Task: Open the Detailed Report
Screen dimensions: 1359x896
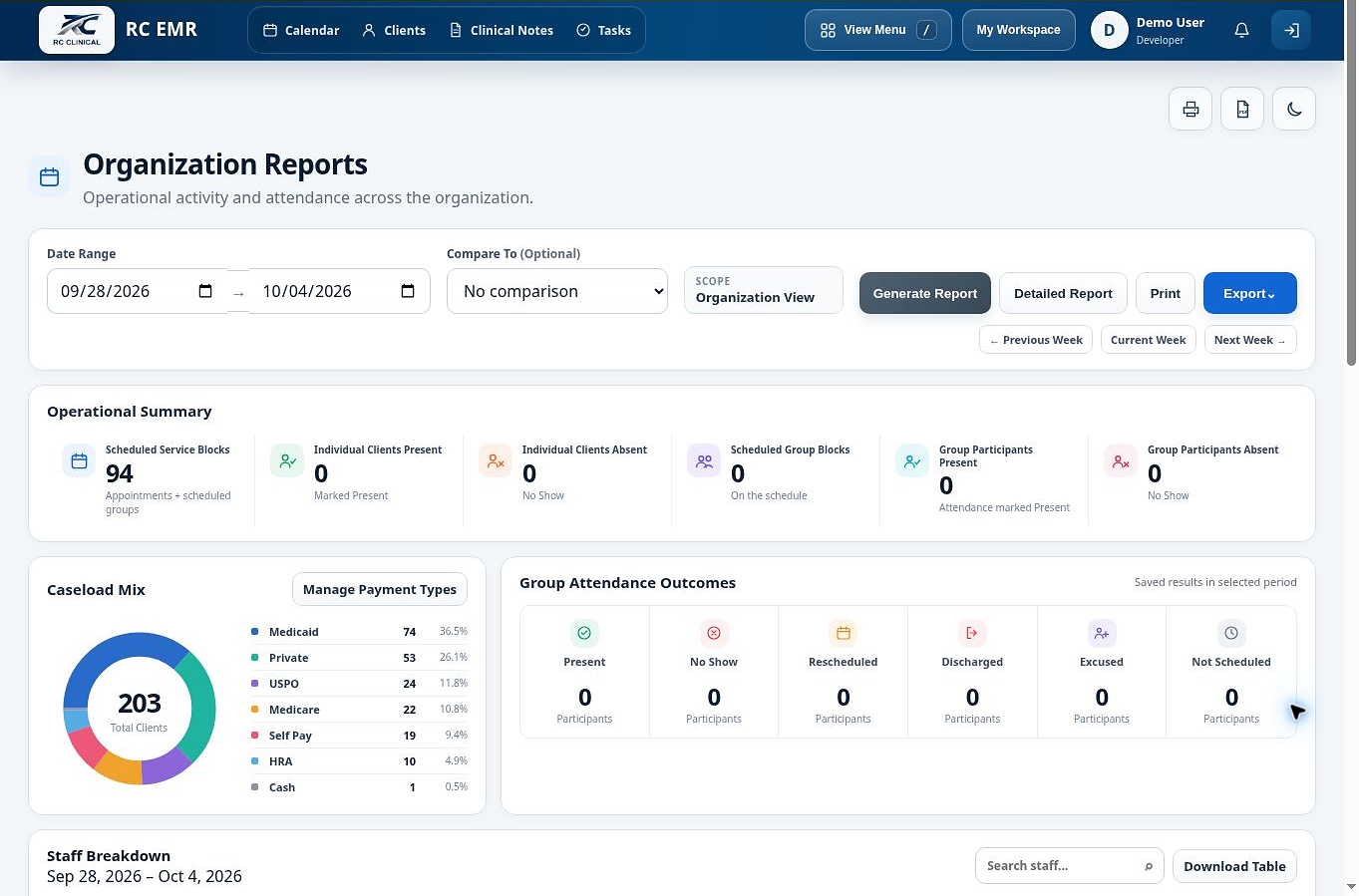Action: (1063, 293)
